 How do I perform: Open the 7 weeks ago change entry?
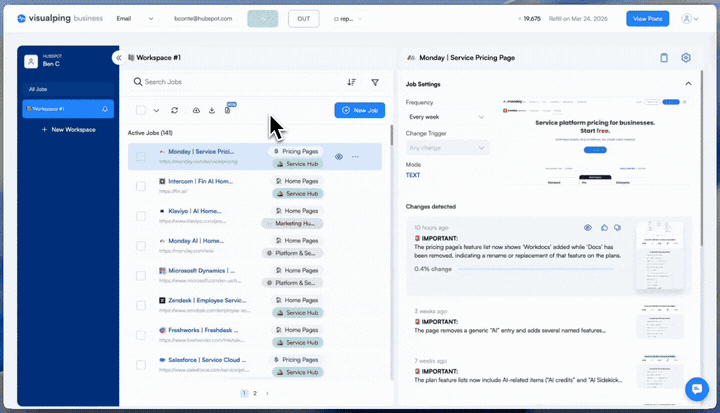coord(549,371)
